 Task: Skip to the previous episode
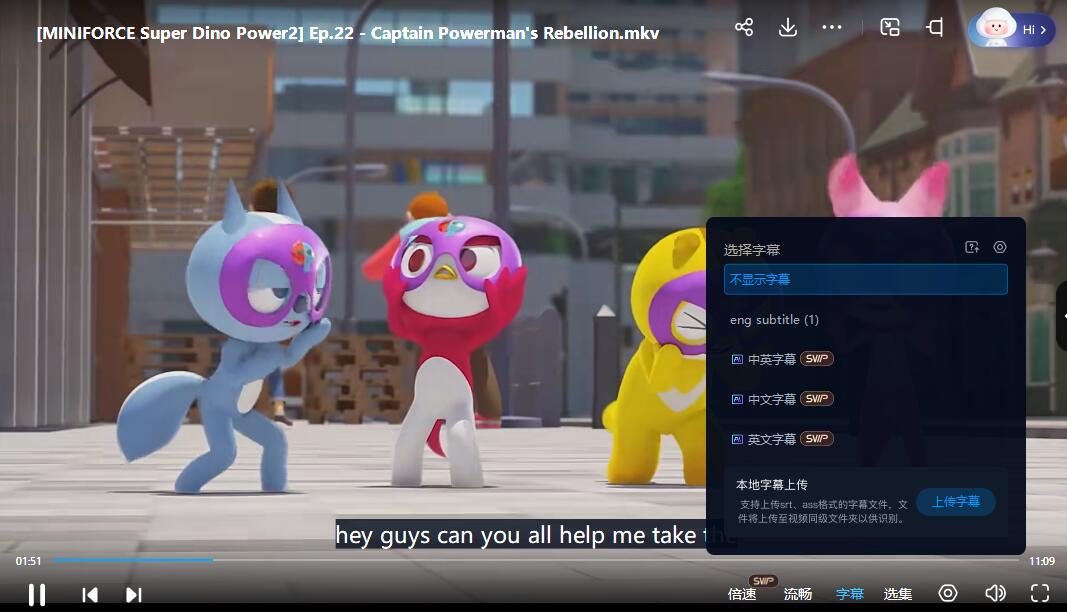(x=89, y=595)
